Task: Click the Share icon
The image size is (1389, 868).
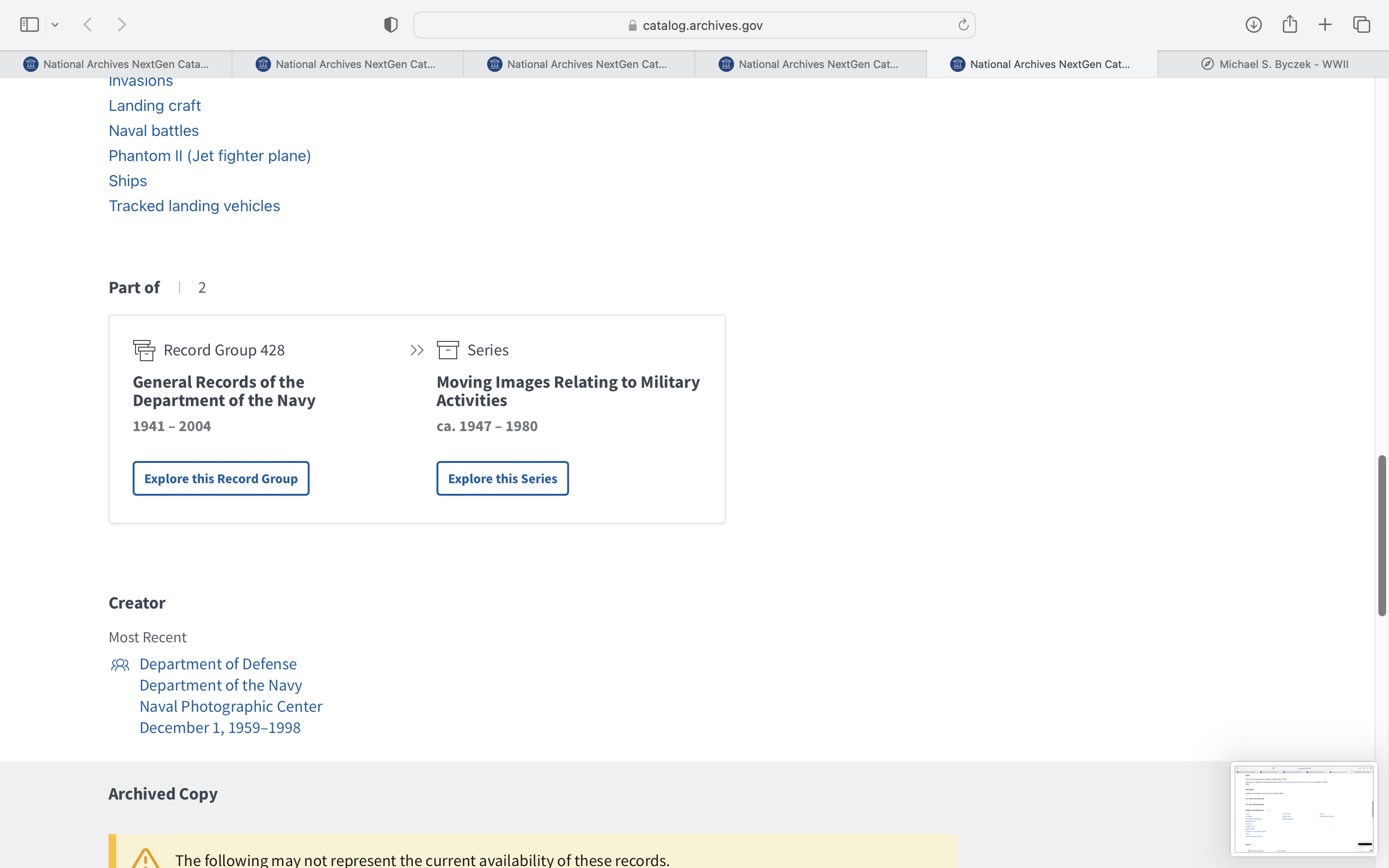Action: (1290, 25)
